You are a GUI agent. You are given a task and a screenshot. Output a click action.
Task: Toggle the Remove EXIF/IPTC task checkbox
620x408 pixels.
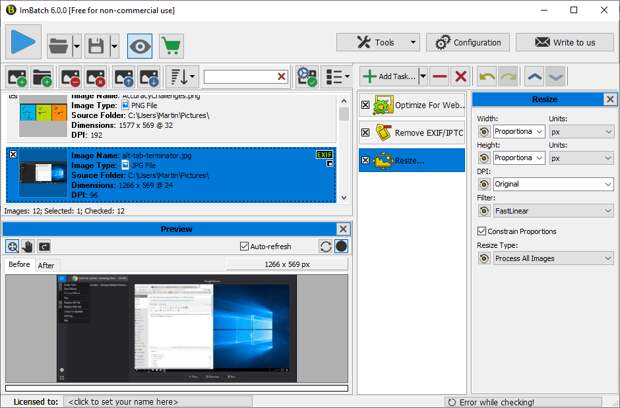(365, 132)
